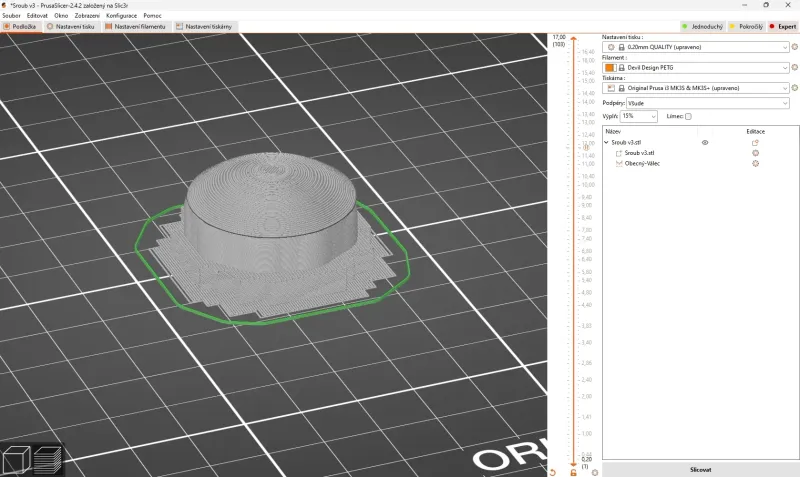Screen dimensions: 800x477
Task: Click the top arrow of the layer slider
Action: (x=573, y=39)
